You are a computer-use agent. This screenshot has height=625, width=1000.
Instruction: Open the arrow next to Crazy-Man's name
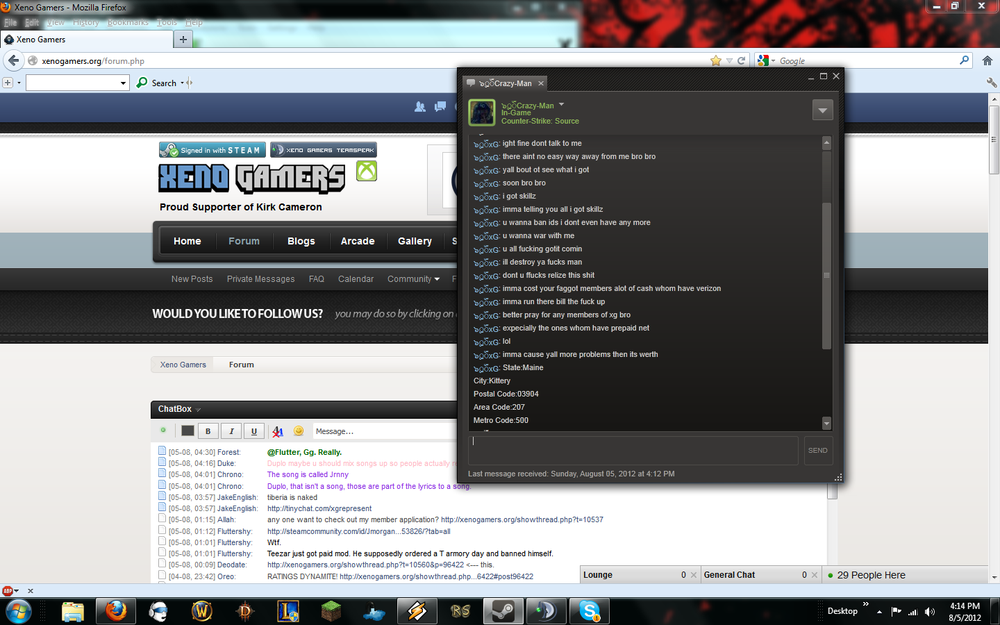[561, 104]
